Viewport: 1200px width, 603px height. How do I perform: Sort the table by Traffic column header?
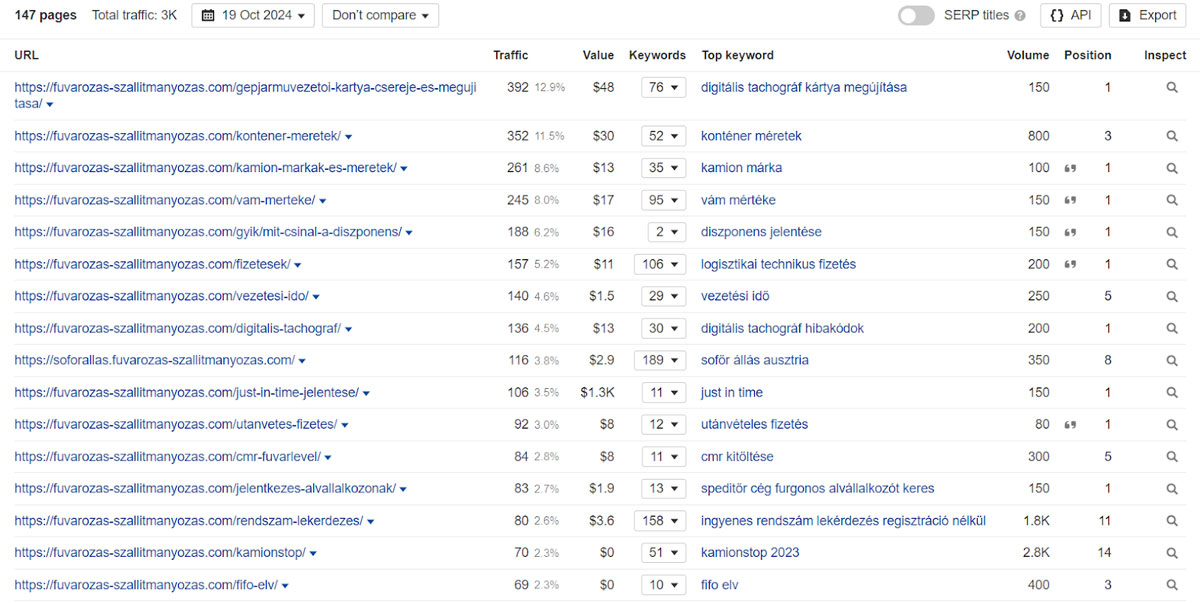(511, 55)
